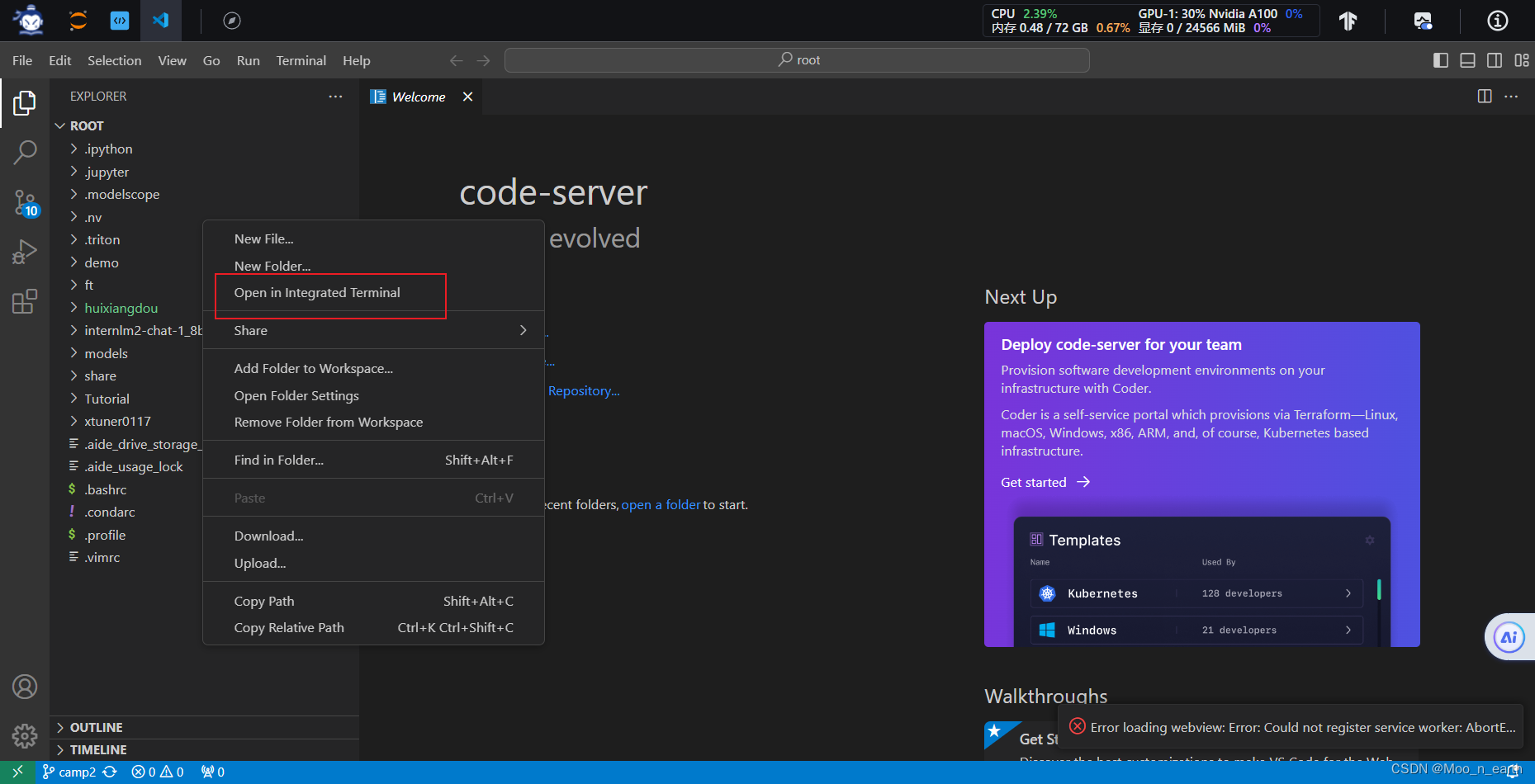Choose Find in Folder... menu item

[373, 460]
